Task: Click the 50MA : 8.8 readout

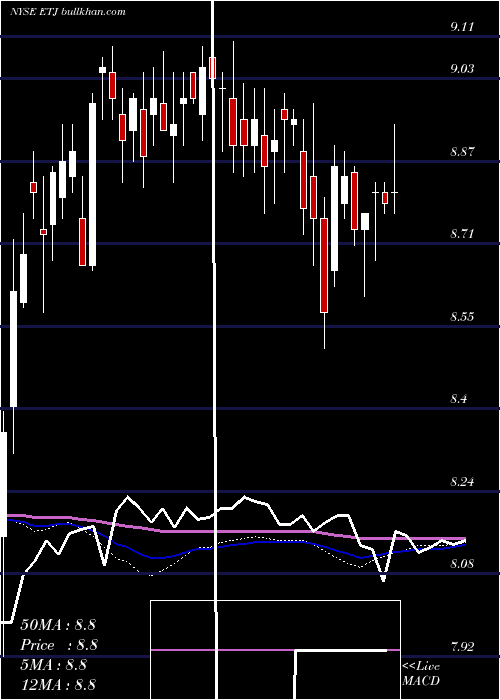Action: coord(58,625)
